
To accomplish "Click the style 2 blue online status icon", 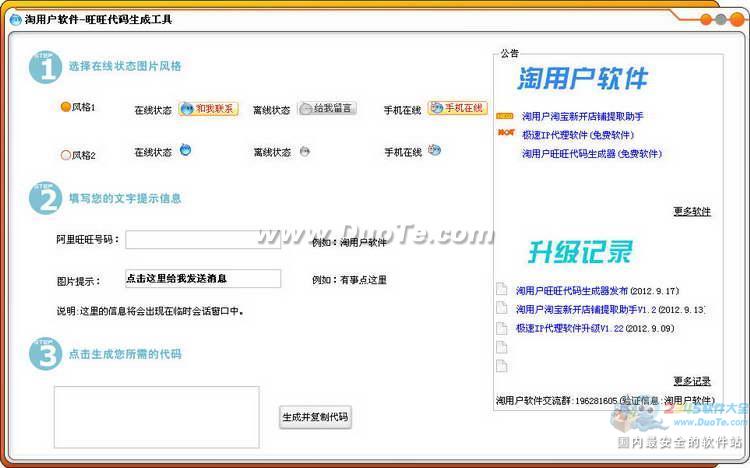I will [185, 150].
